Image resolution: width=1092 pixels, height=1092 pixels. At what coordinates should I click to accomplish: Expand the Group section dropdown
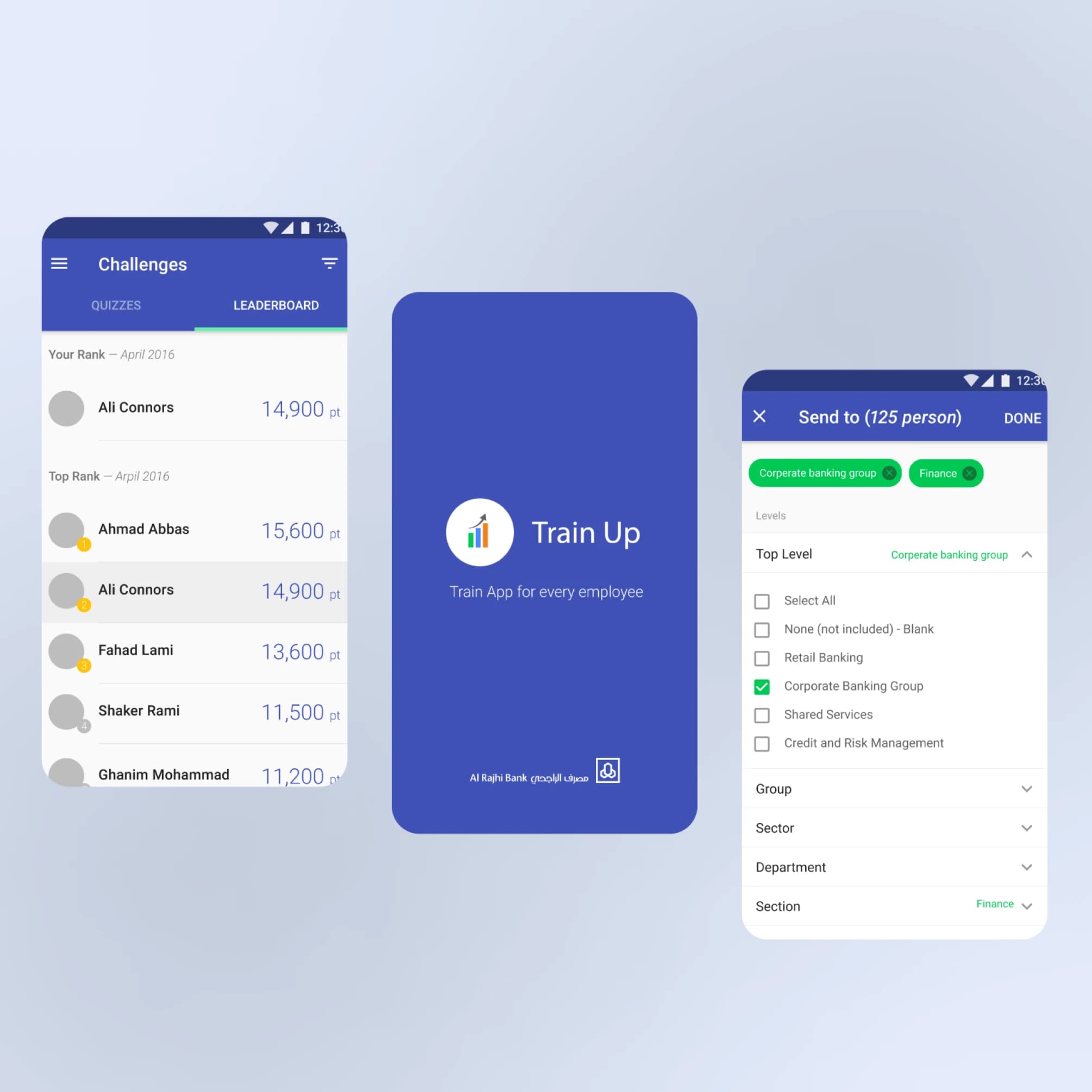click(x=1029, y=789)
